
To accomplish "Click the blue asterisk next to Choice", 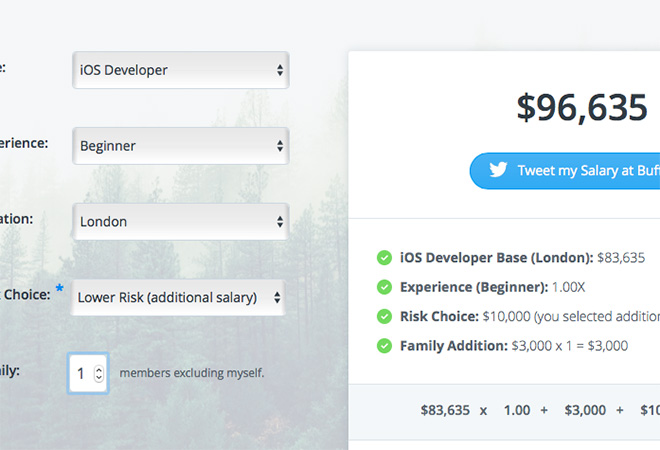I will pyautogui.click(x=60, y=290).
